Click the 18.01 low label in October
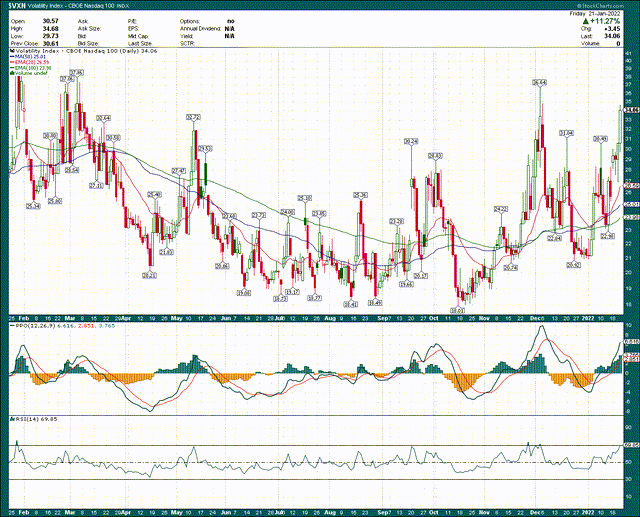 [457, 310]
